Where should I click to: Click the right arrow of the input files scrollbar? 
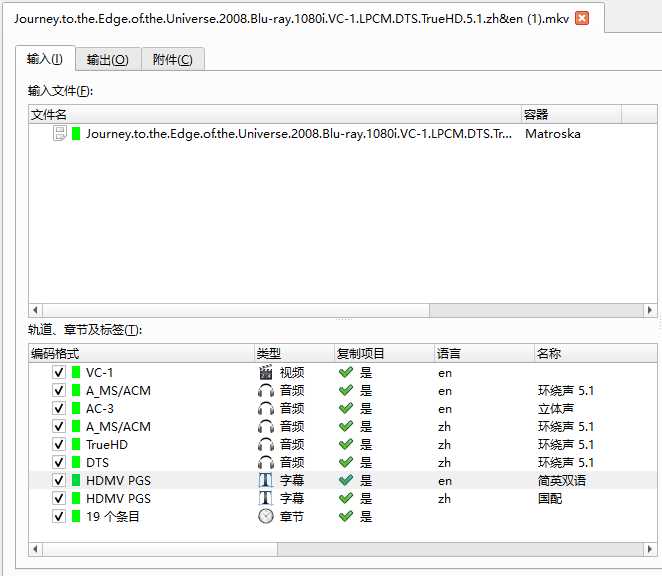(x=650, y=310)
